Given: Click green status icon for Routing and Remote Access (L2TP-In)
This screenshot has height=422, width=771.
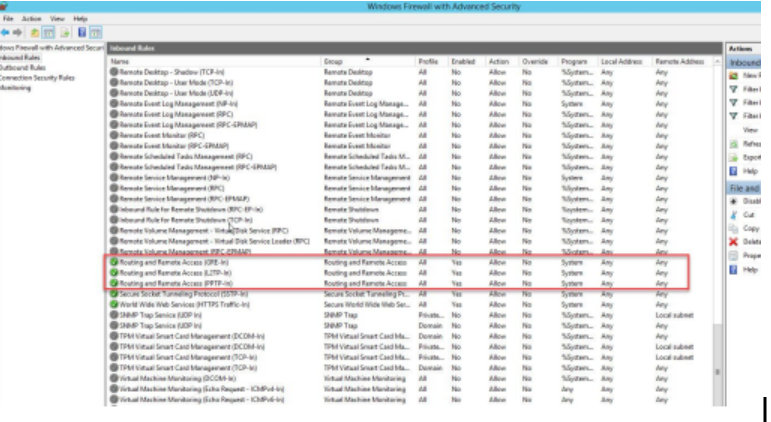Looking at the screenshot, I should click(114, 273).
